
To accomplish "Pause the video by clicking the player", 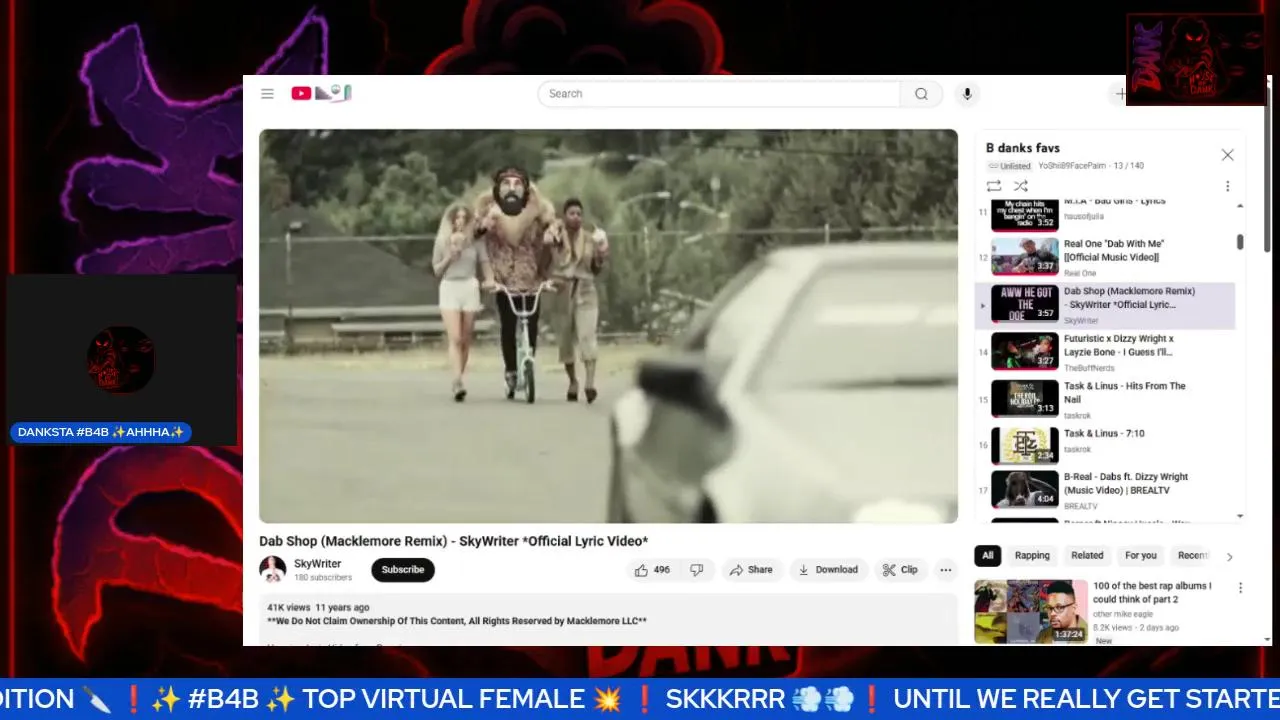I will click(608, 326).
